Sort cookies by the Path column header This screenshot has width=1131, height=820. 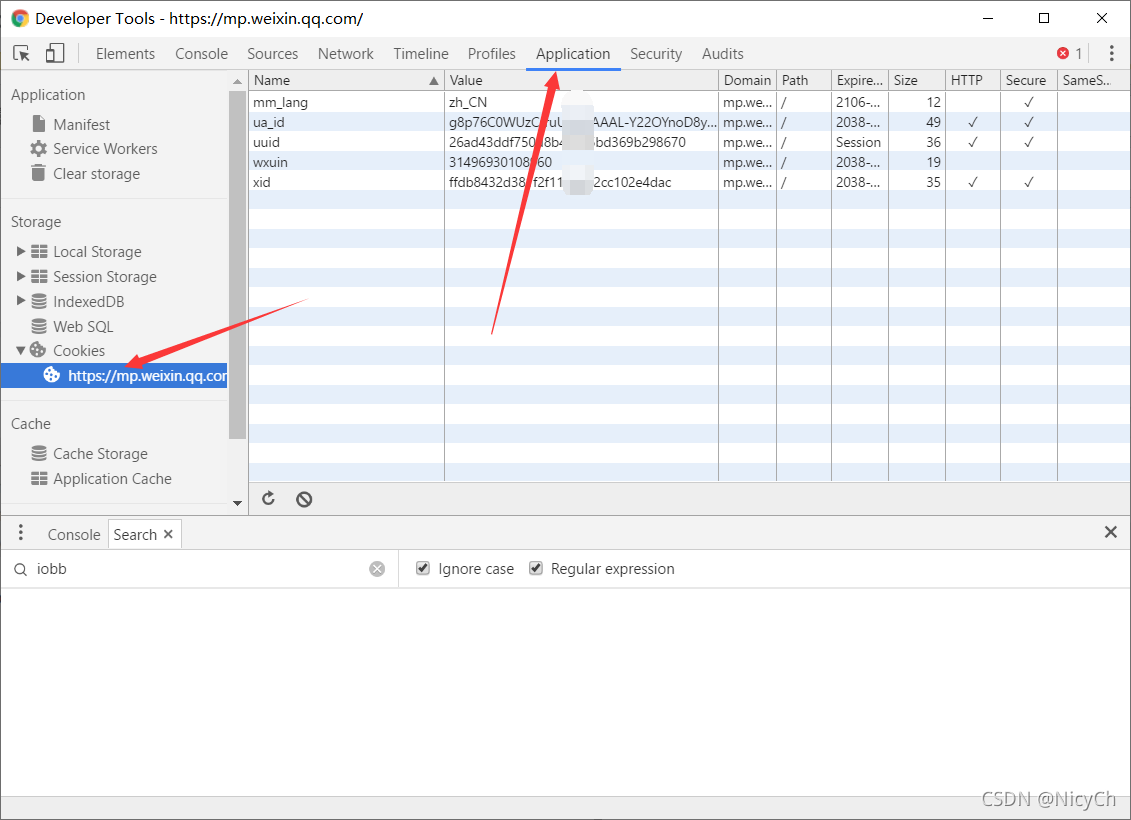pos(804,80)
